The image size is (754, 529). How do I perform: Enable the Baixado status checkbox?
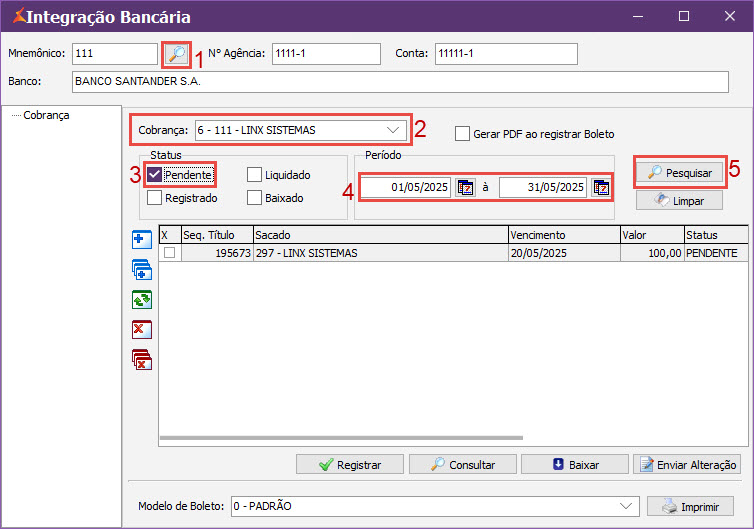(254, 198)
